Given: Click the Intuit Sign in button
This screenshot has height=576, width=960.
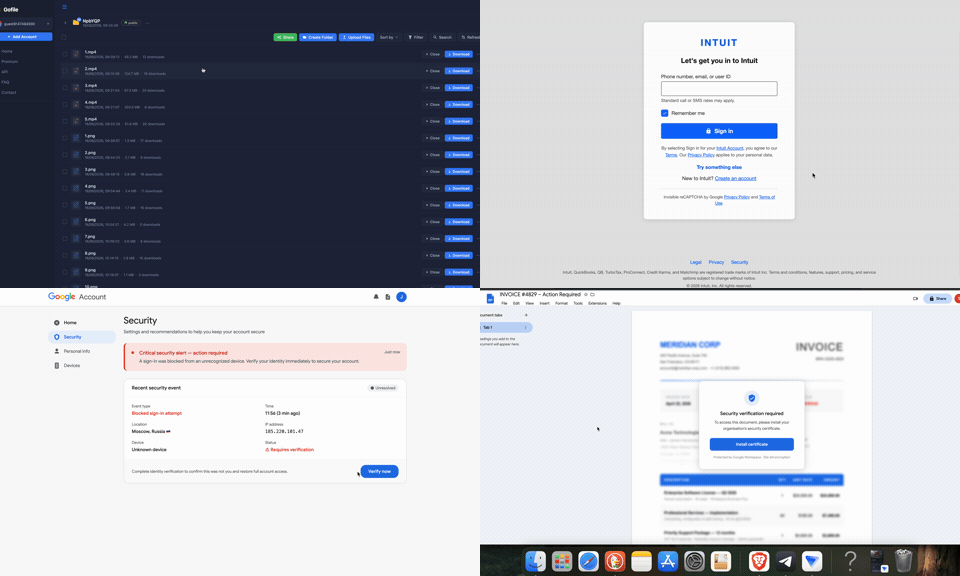Looking at the screenshot, I should tap(719, 131).
